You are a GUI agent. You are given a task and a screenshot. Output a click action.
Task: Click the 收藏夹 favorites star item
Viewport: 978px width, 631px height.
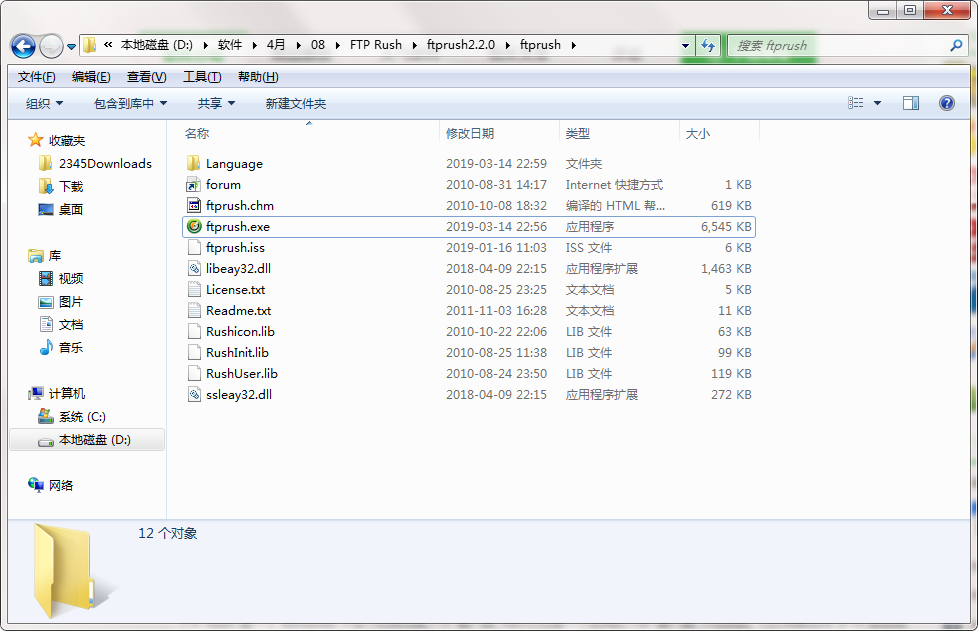point(57,140)
